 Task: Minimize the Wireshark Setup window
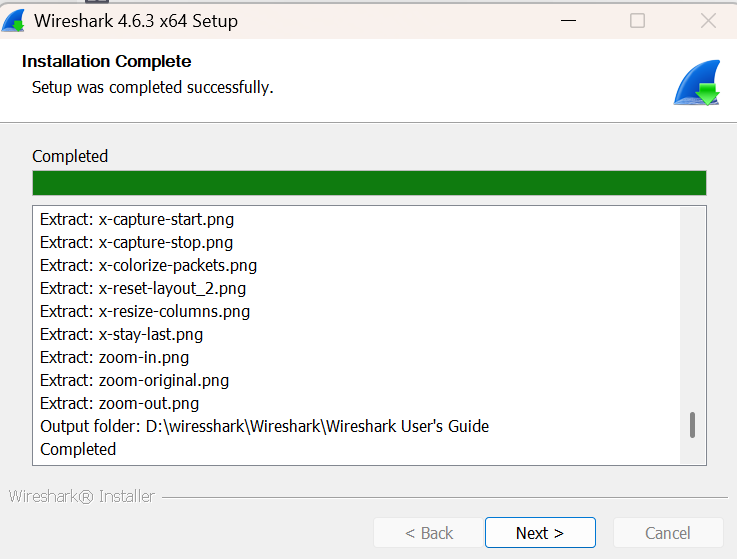[568, 21]
